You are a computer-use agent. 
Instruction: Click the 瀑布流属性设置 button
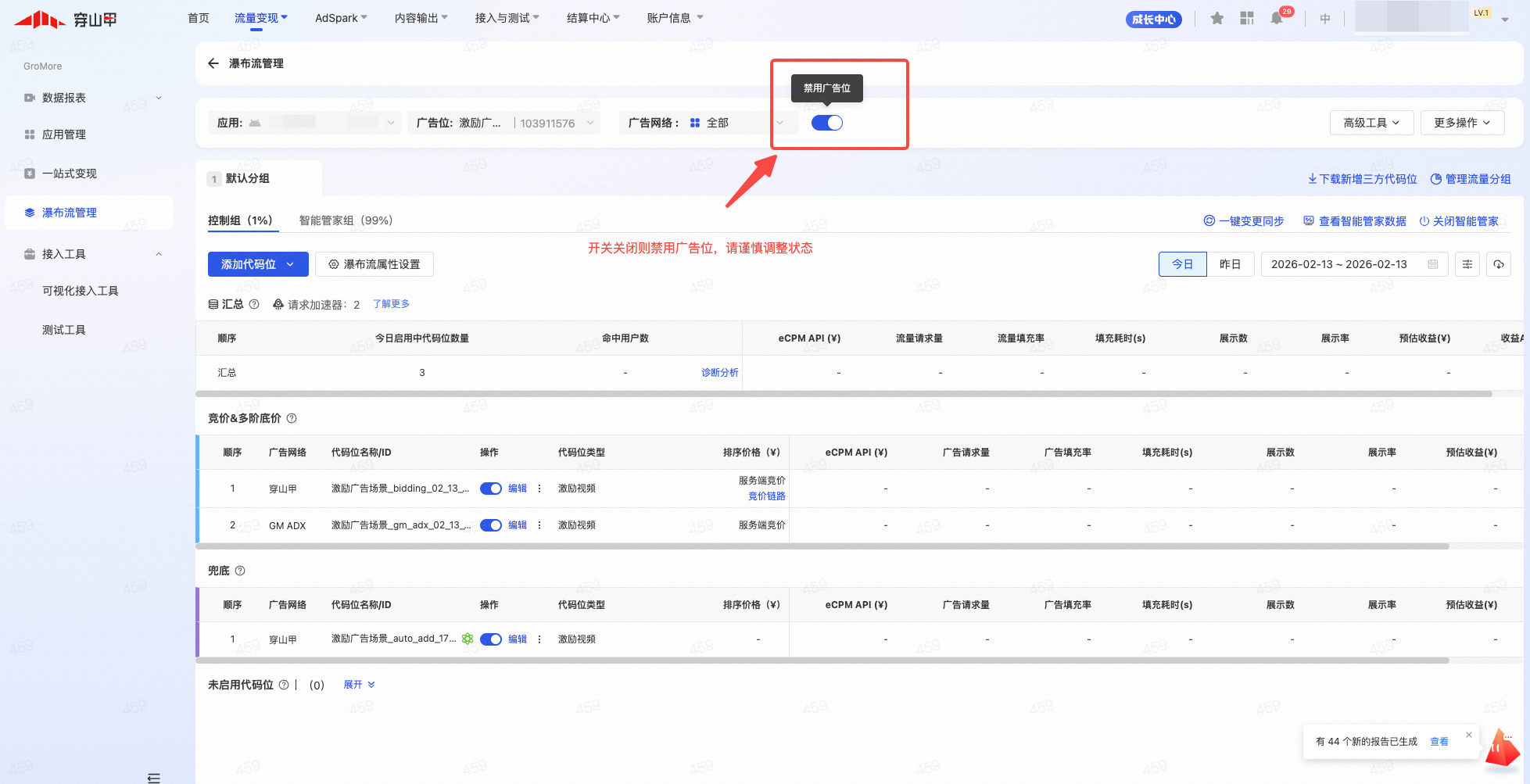[x=374, y=264]
